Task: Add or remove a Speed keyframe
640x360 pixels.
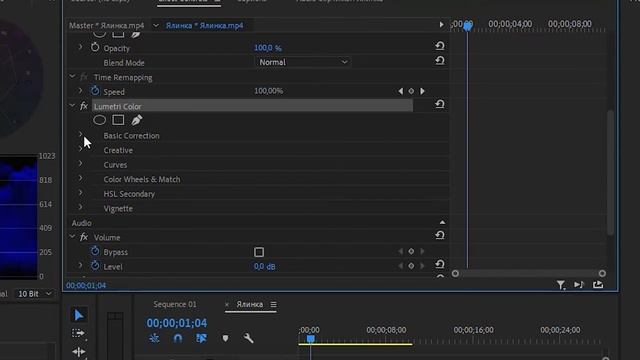Action: pos(411,91)
